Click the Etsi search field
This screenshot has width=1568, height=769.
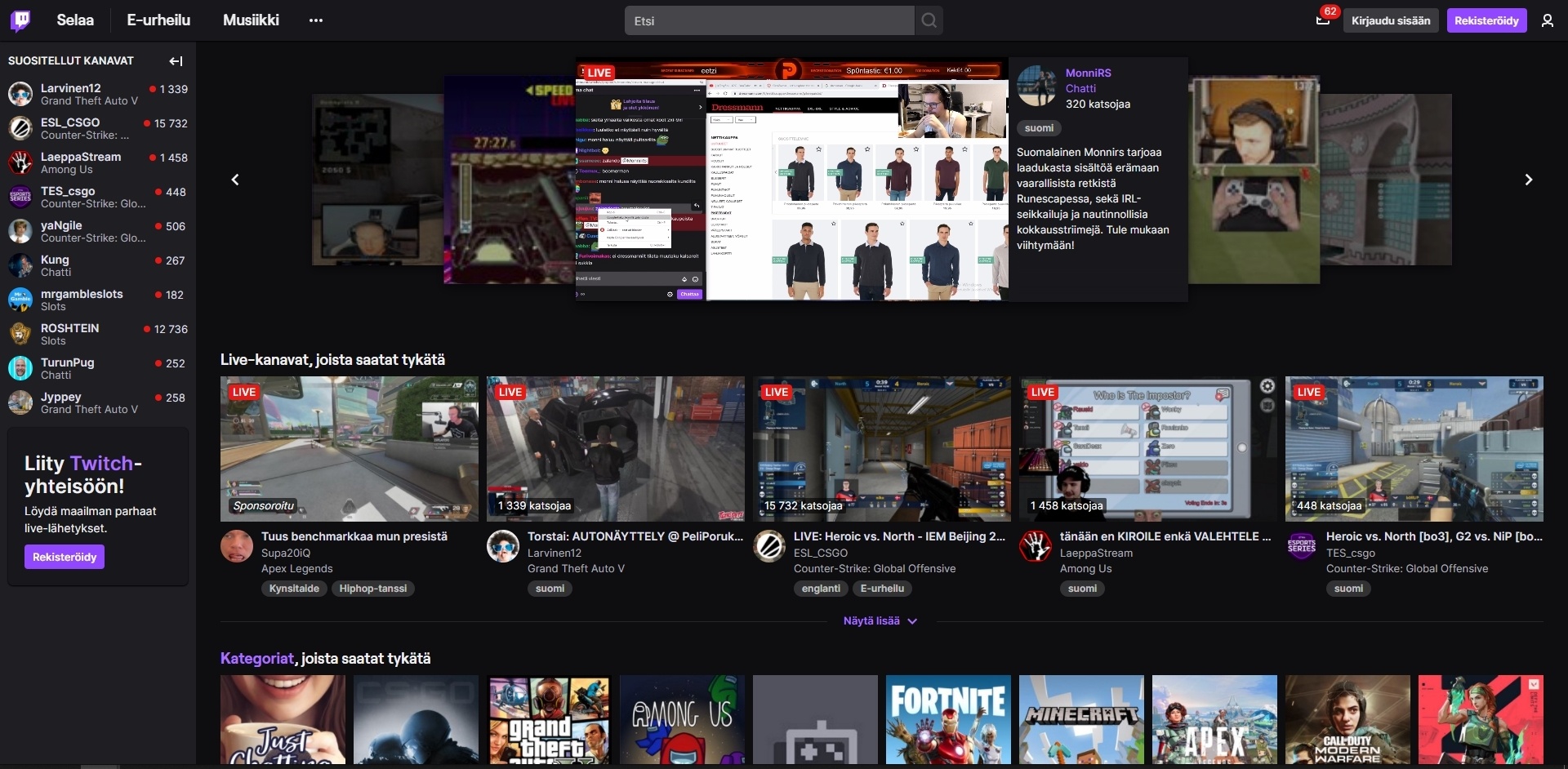[769, 20]
